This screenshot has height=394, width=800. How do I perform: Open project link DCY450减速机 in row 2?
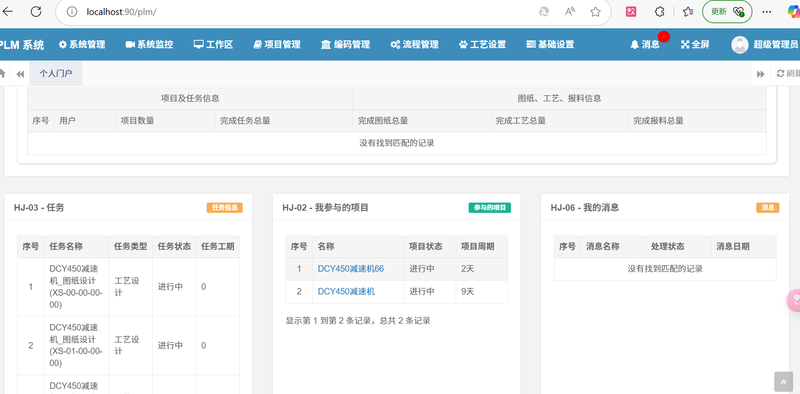[346, 291]
